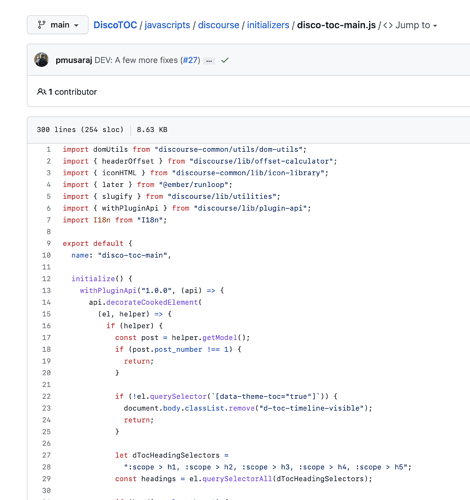Click the contributors people icon
The image size is (470, 500).
point(41,92)
